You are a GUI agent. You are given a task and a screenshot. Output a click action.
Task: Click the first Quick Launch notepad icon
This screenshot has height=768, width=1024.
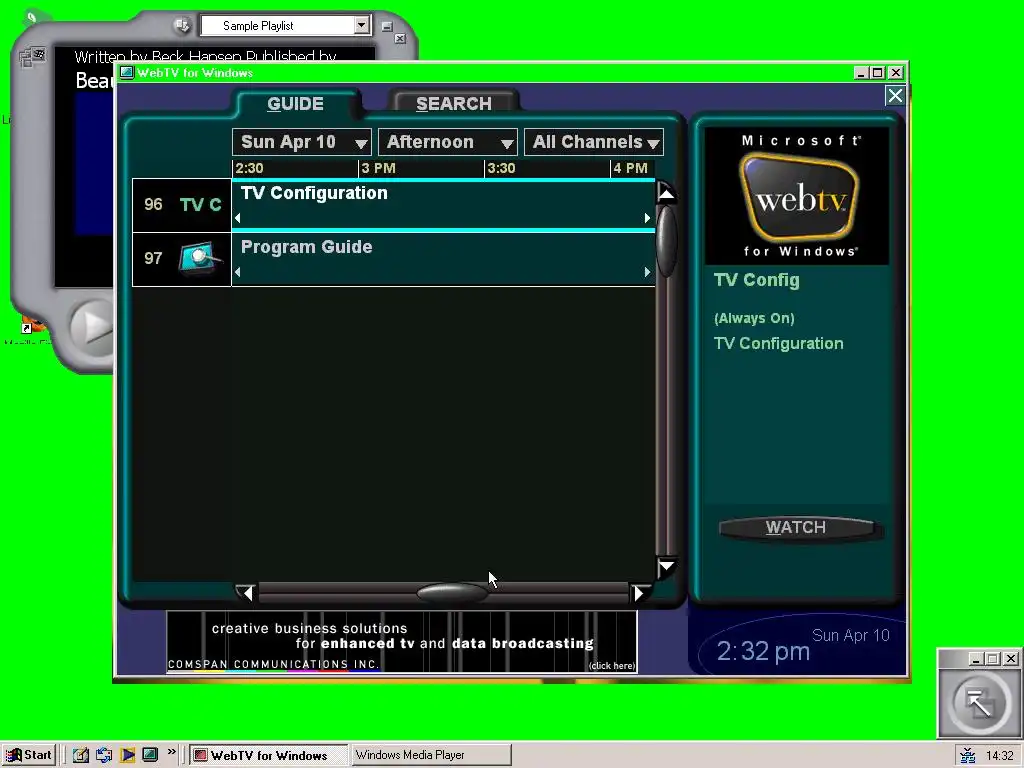[81, 755]
